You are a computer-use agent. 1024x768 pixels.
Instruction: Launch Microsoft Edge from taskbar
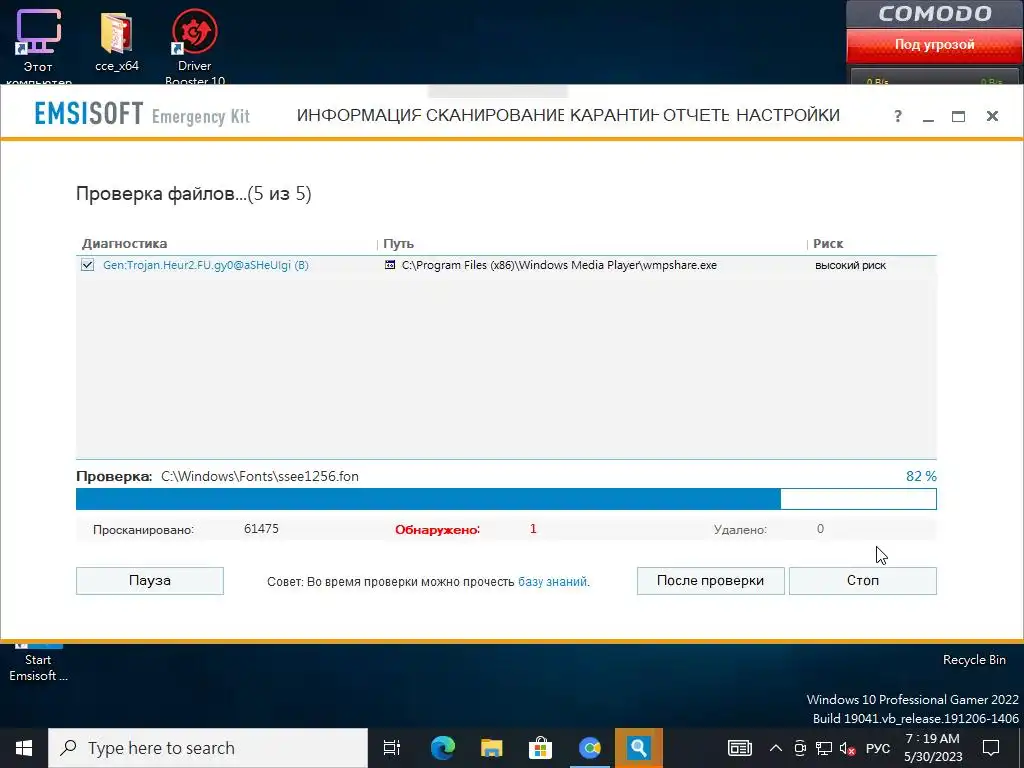pyautogui.click(x=442, y=748)
